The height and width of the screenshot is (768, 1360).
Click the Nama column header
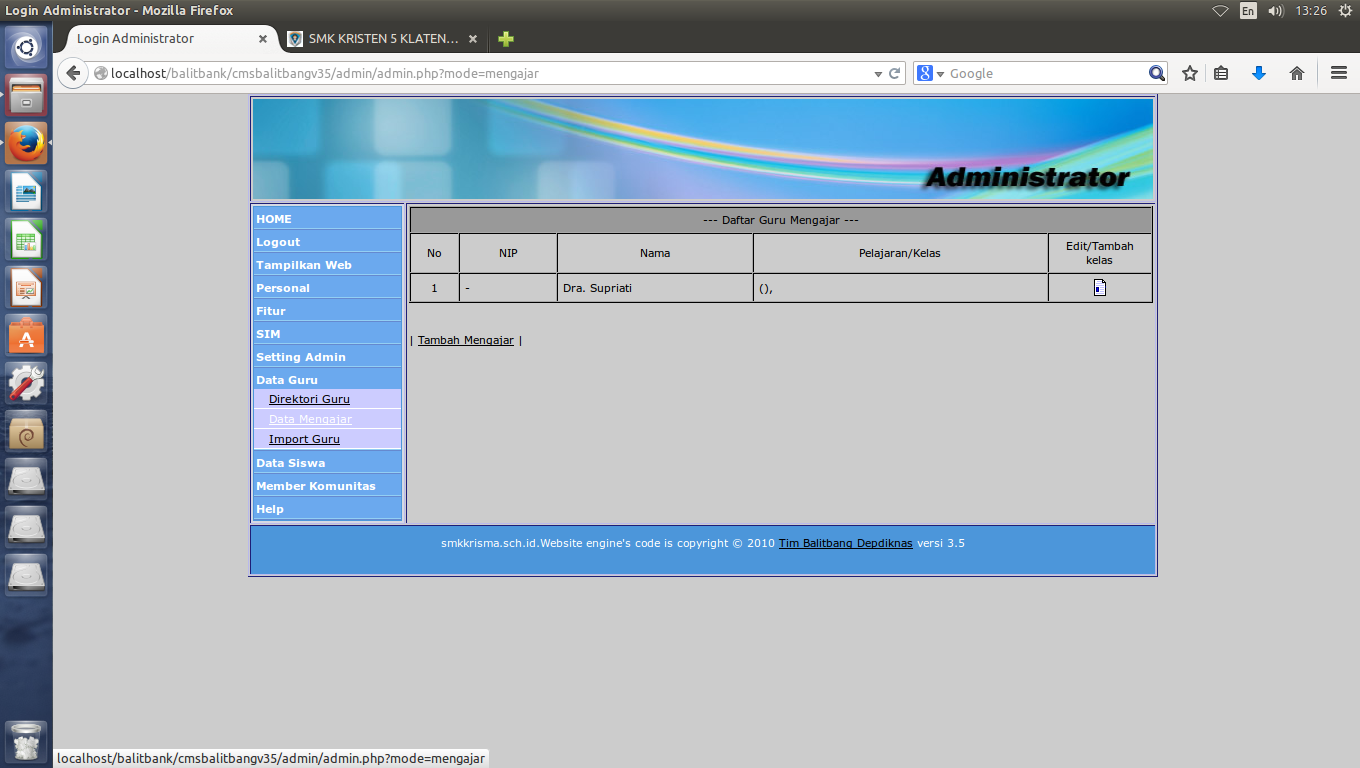pyautogui.click(x=655, y=253)
